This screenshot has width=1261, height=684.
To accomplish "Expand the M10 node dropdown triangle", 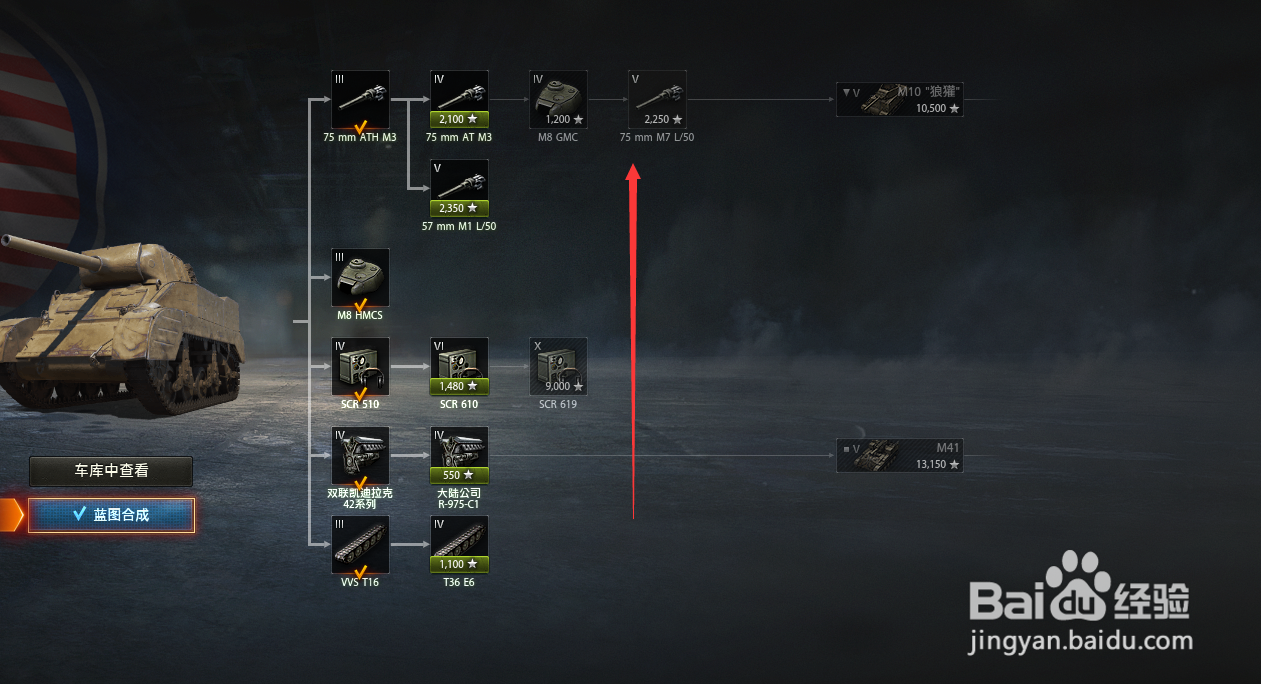I will [846, 92].
